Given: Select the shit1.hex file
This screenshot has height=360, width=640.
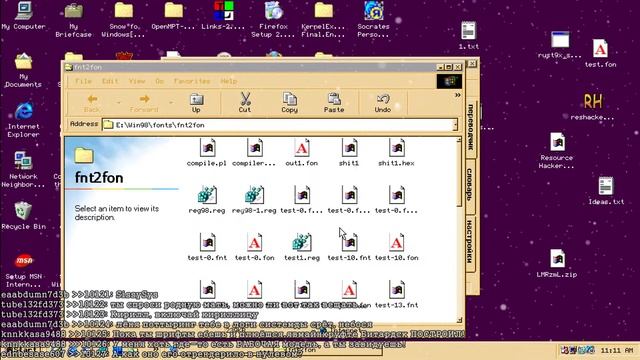Looking at the screenshot, I should tap(396, 152).
